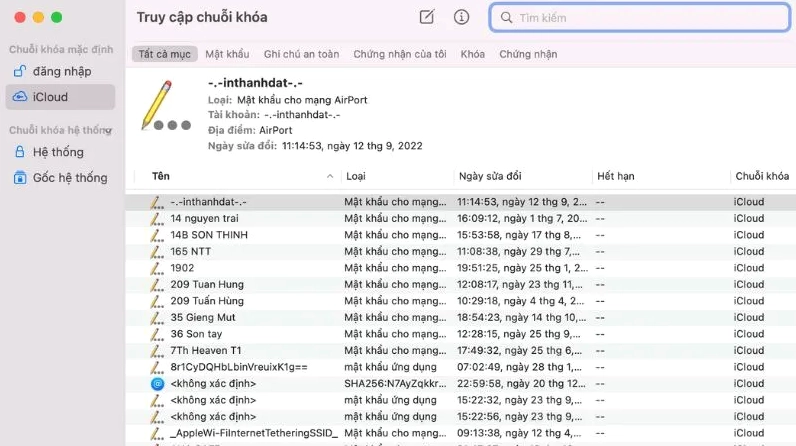Open the Hệ thống keychain
Viewport: 796px width, 446px height.
click(x=58, y=152)
